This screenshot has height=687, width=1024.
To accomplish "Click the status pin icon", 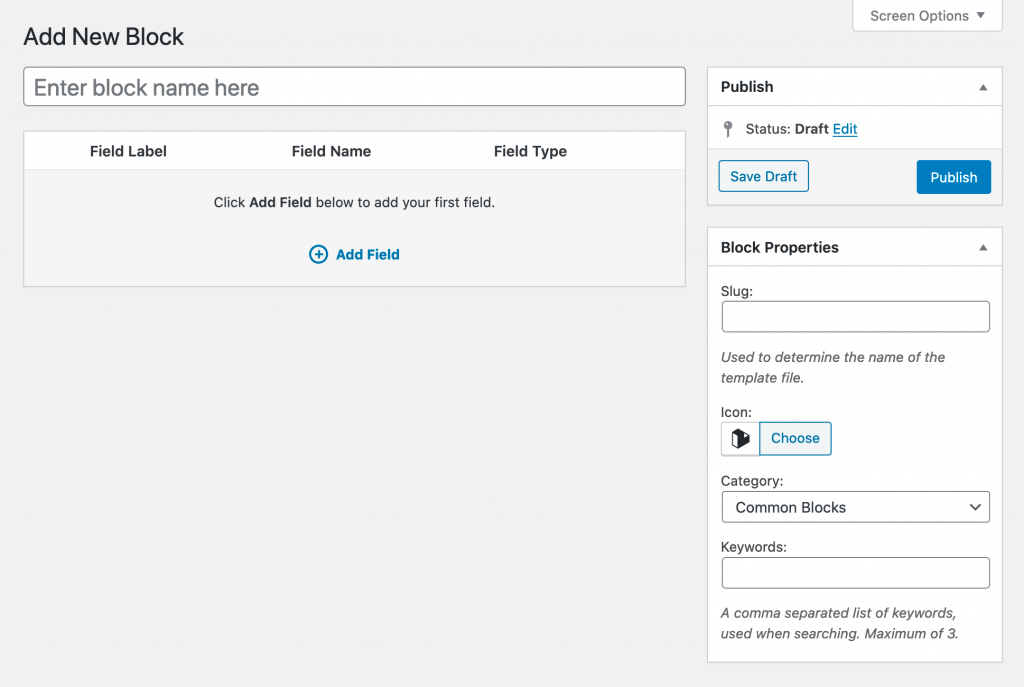I will [728, 129].
